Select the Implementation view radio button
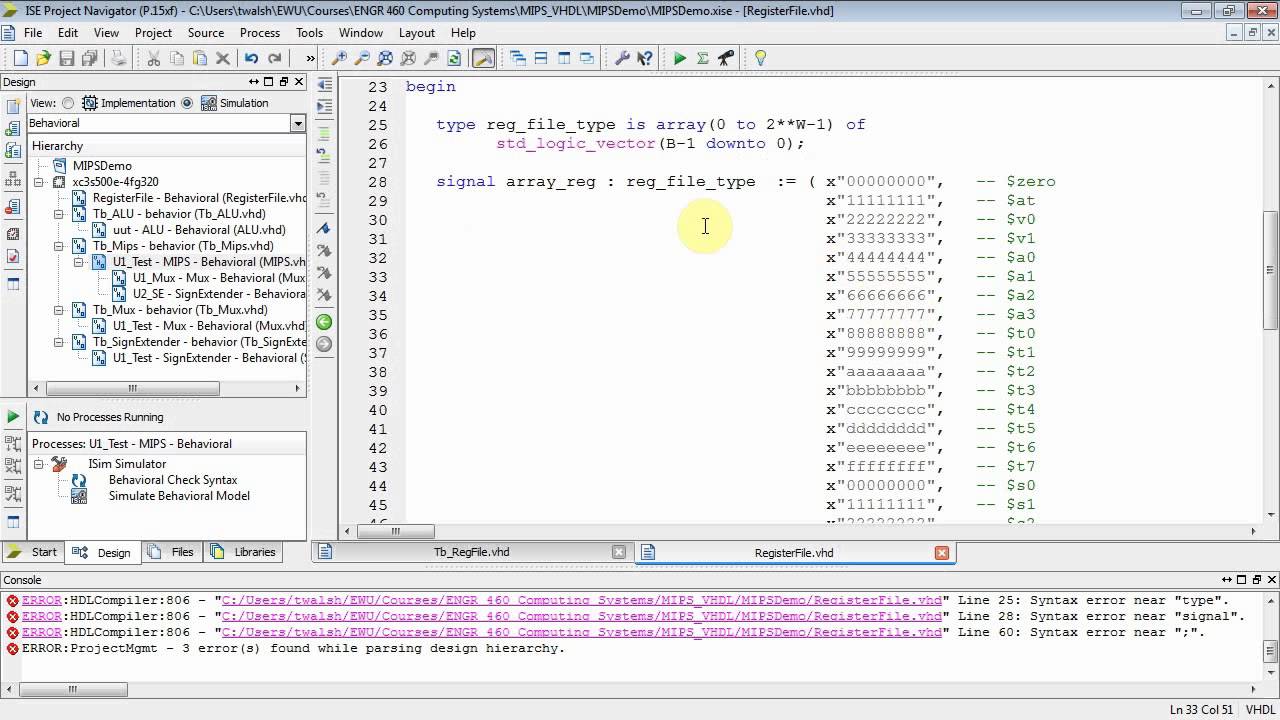The height and width of the screenshot is (720, 1280). (x=68, y=103)
